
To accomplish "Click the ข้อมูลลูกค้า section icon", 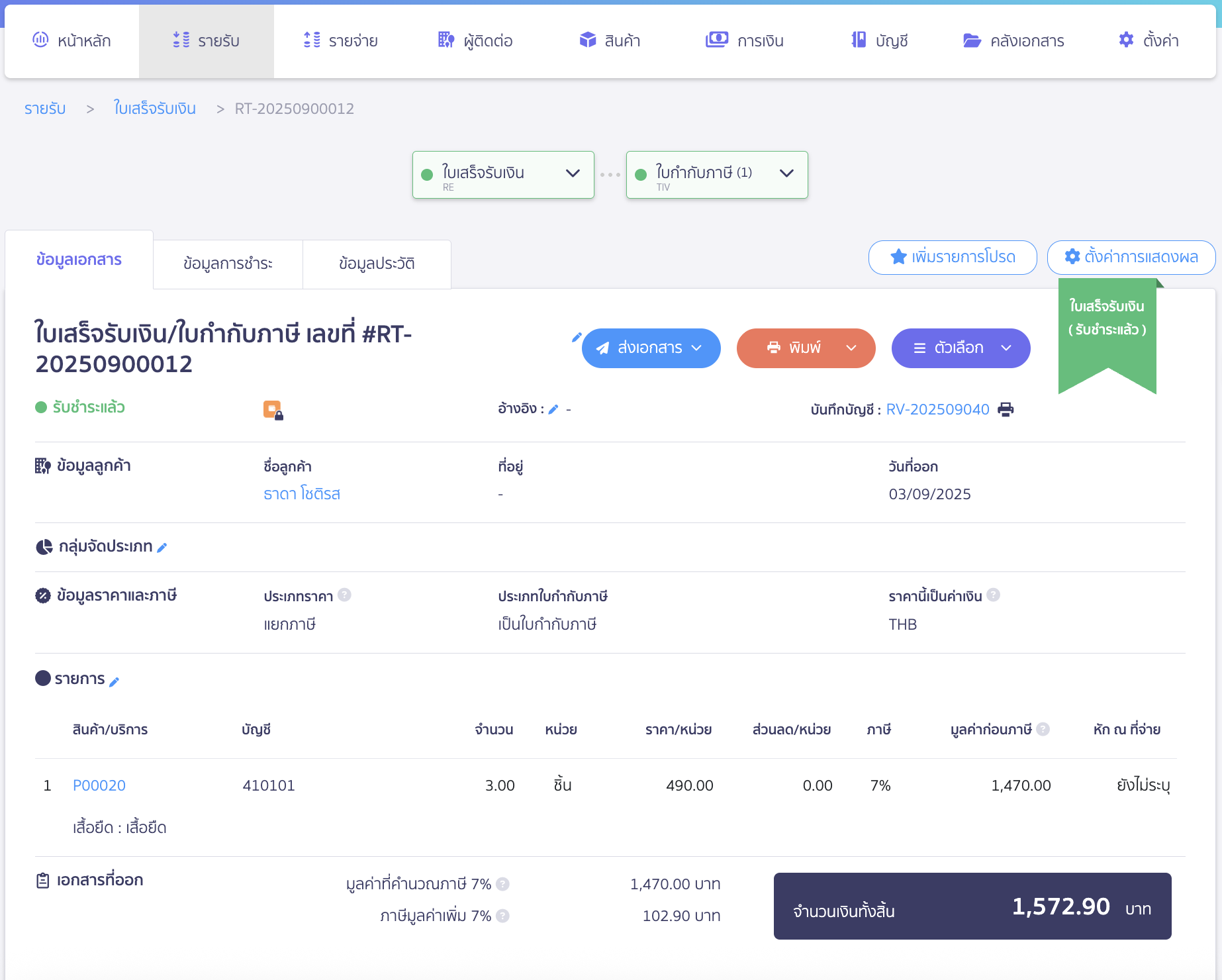I will click(x=43, y=466).
